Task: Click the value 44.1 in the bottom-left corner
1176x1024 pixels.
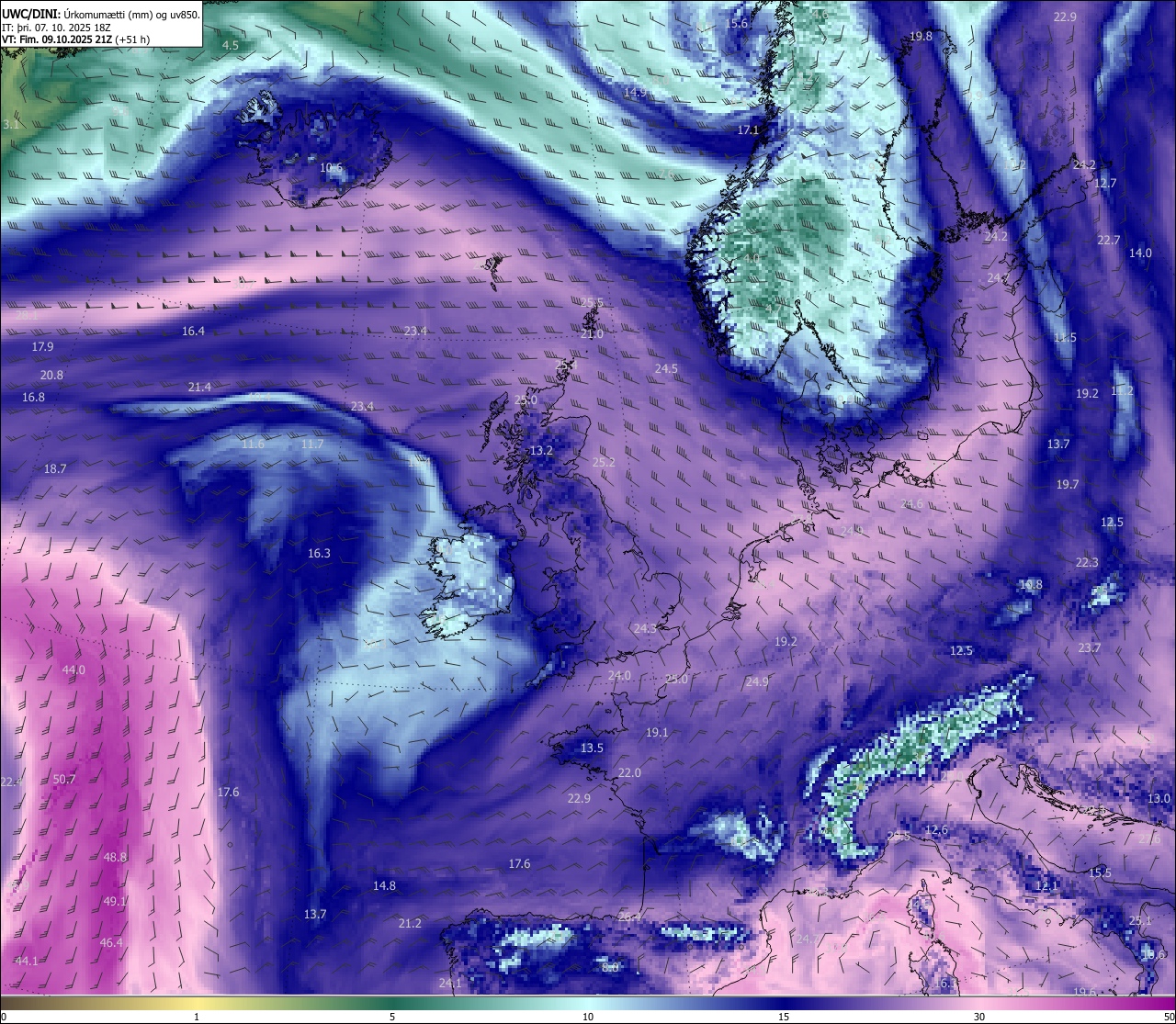Action: (x=27, y=961)
